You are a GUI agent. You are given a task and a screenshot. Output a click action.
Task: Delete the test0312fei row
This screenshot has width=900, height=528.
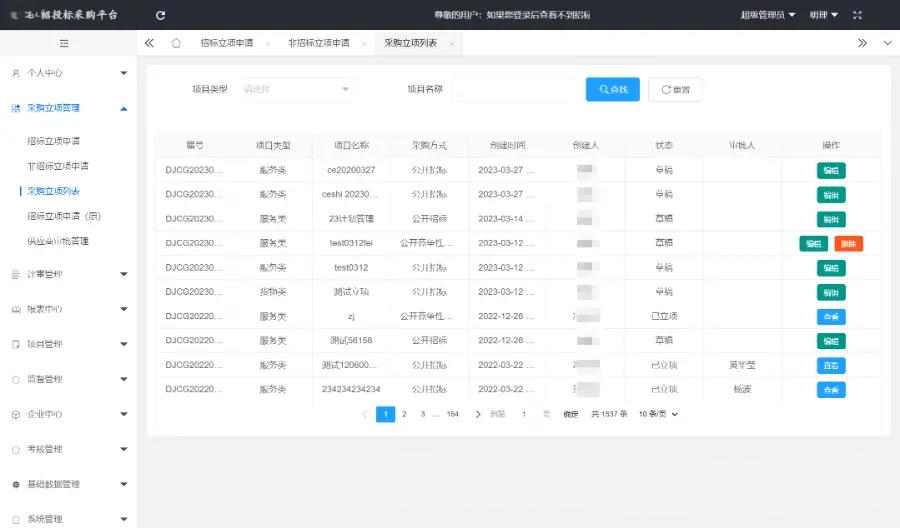[x=848, y=244]
